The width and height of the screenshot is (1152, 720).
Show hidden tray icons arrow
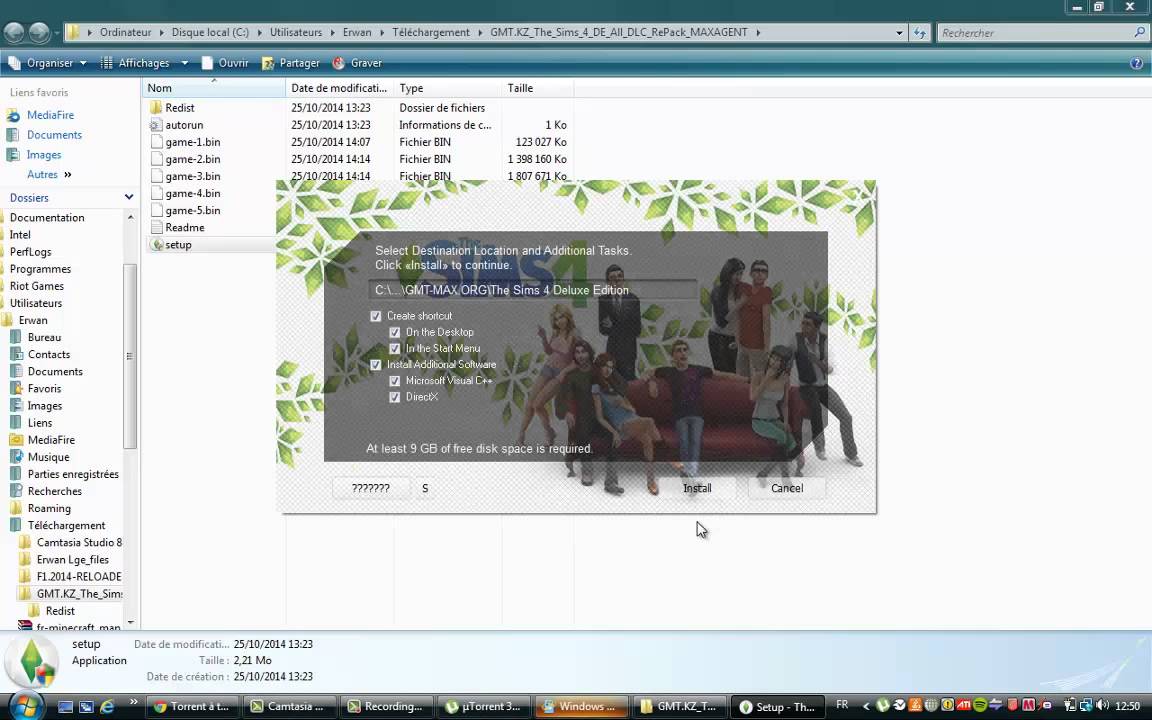865,706
